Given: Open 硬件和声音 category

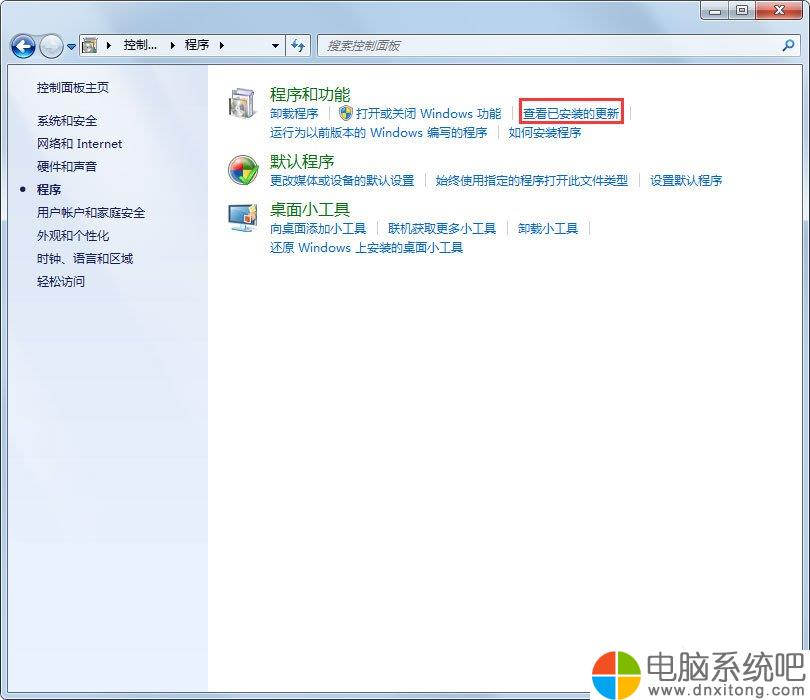Looking at the screenshot, I should (x=67, y=166).
